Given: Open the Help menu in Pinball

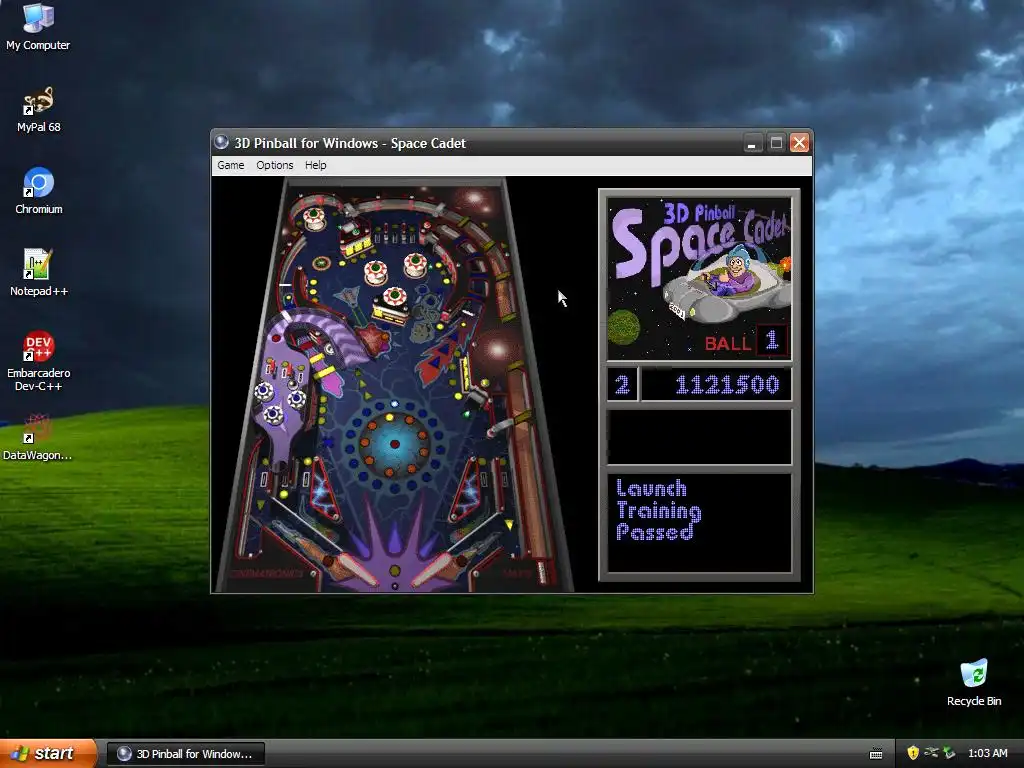Looking at the screenshot, I should 315,165.
